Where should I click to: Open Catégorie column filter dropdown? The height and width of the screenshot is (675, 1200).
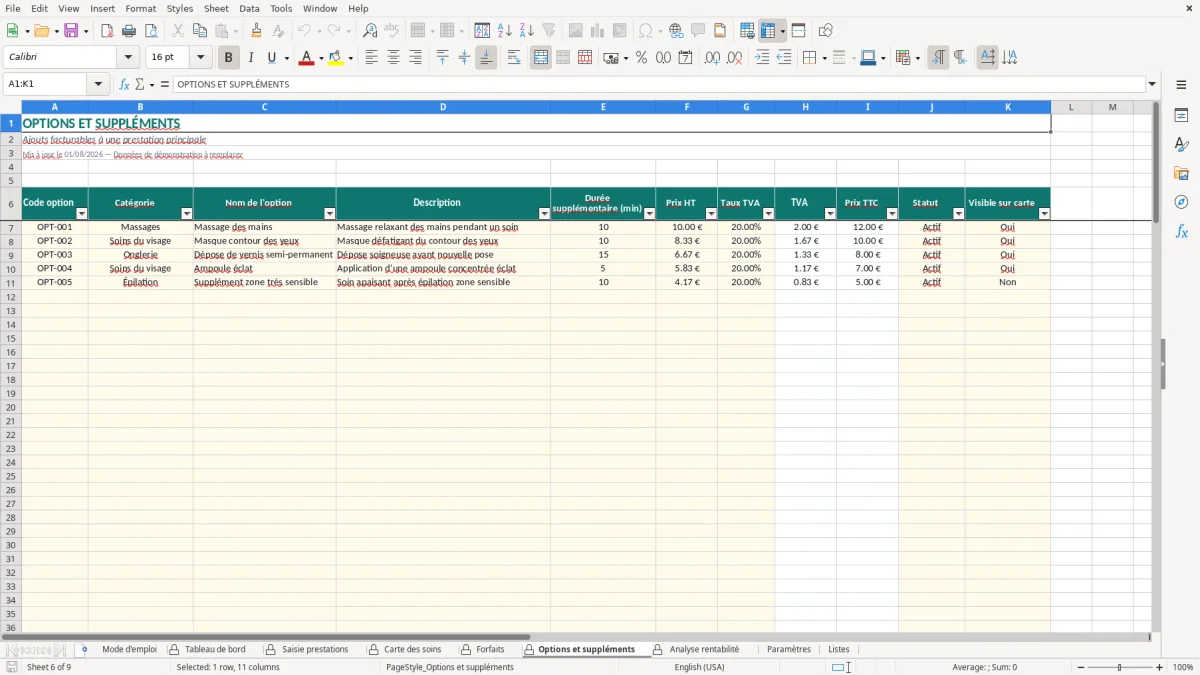(x=186, y=214)
